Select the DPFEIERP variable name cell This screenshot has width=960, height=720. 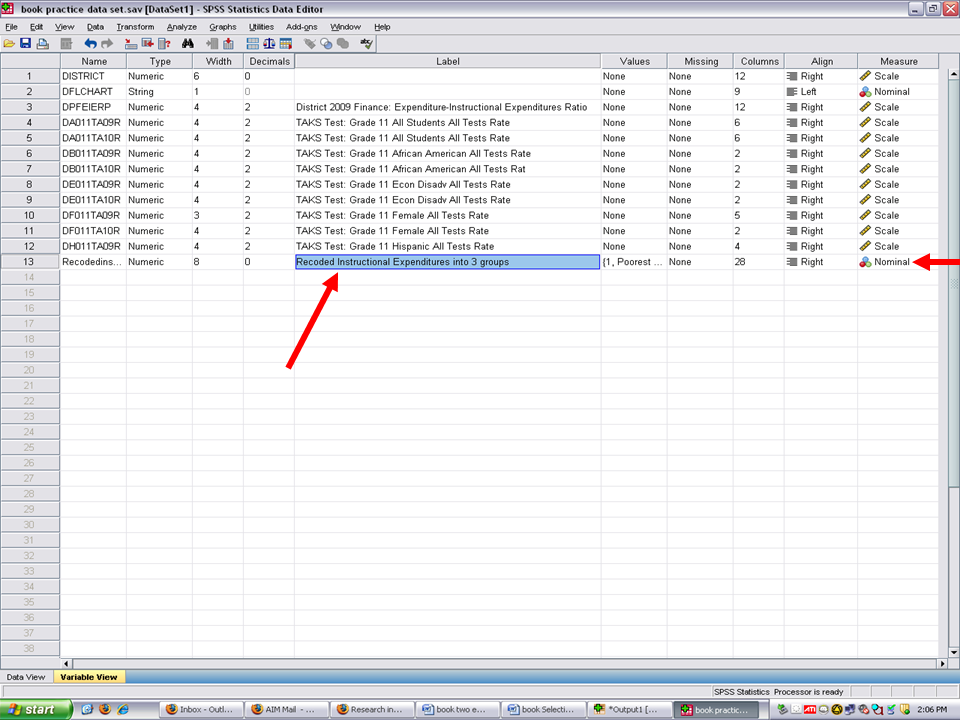pos(92,107)
